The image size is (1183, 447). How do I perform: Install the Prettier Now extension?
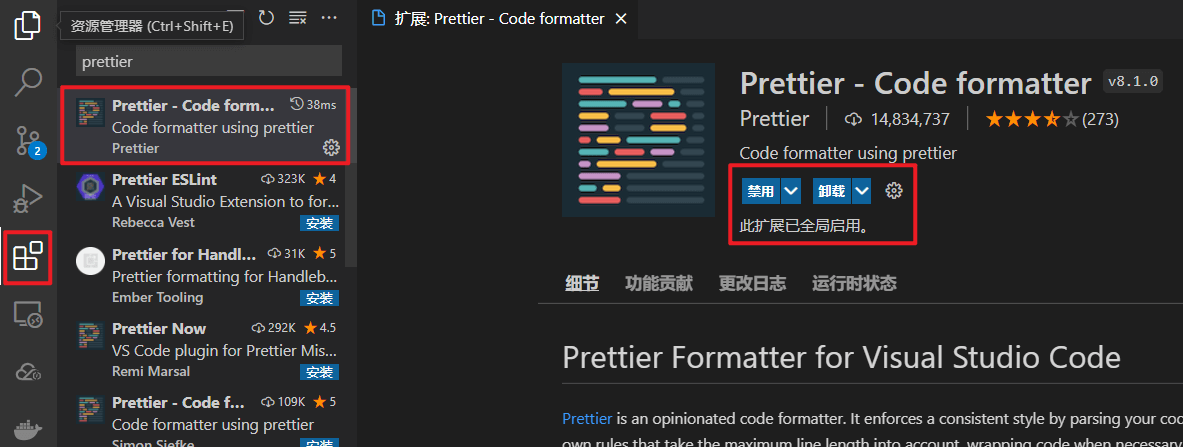pos(319,372)
